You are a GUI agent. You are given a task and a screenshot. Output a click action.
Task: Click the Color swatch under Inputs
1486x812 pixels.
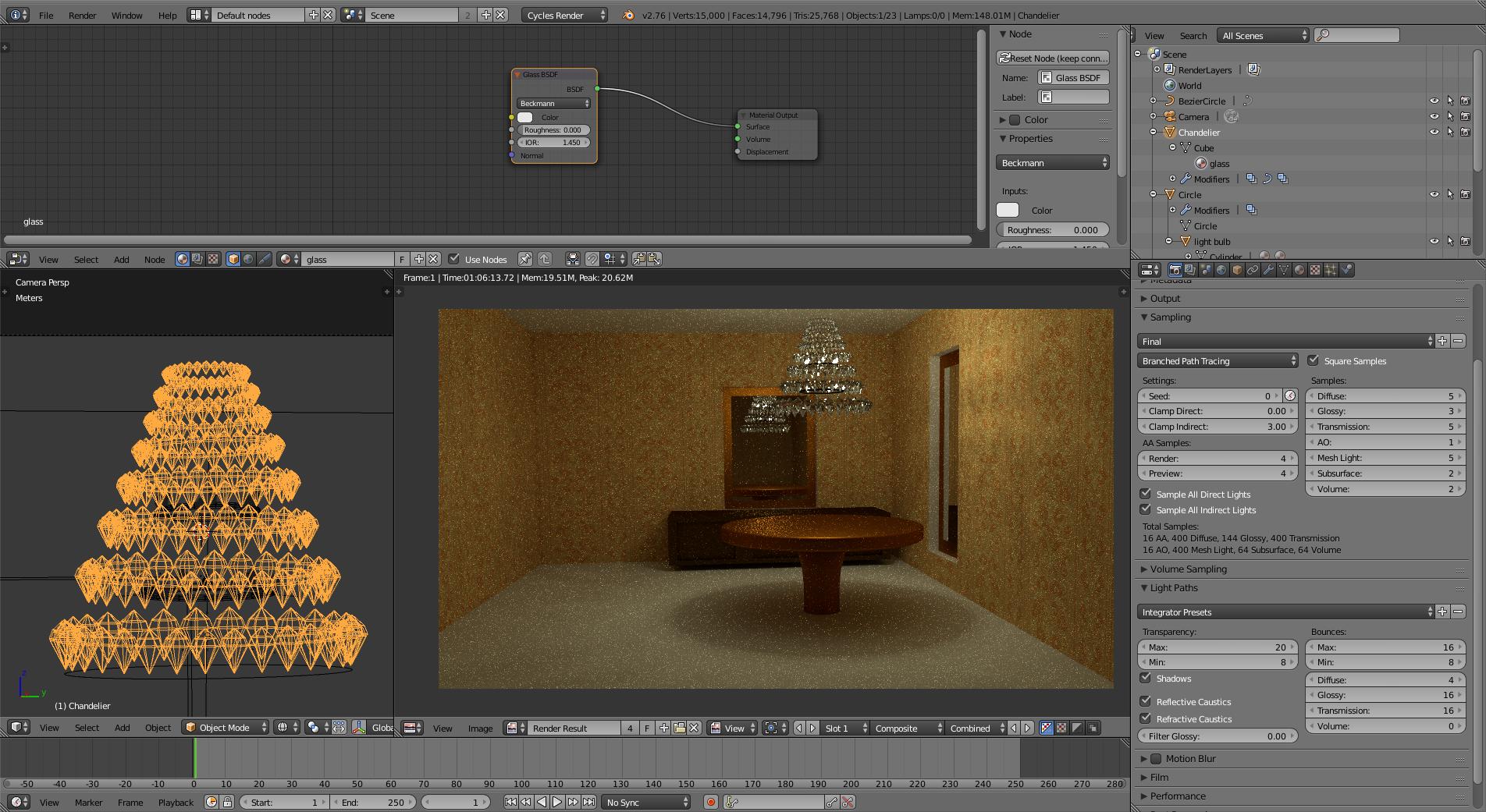coord(1008,210)
